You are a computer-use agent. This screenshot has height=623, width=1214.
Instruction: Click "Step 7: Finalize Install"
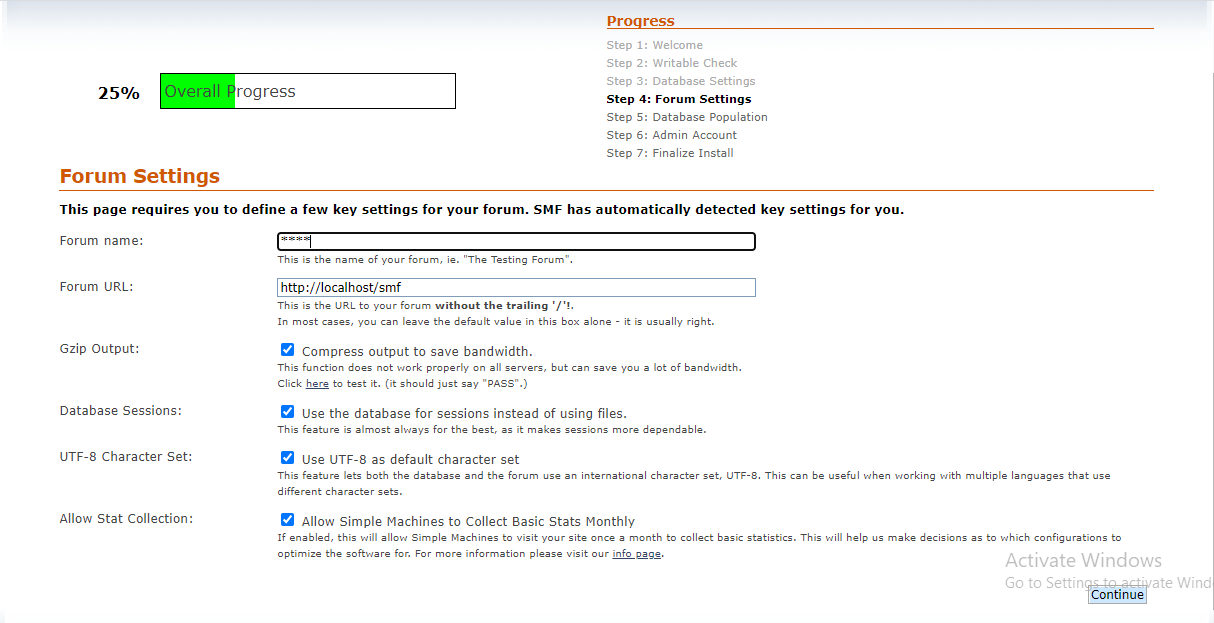click(669, 152)
